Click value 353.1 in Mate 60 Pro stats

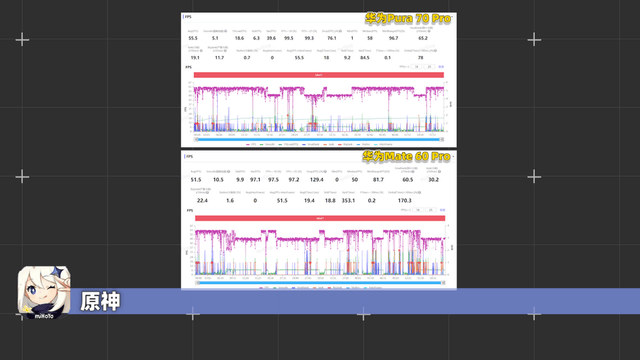click(x=348, y=200)
